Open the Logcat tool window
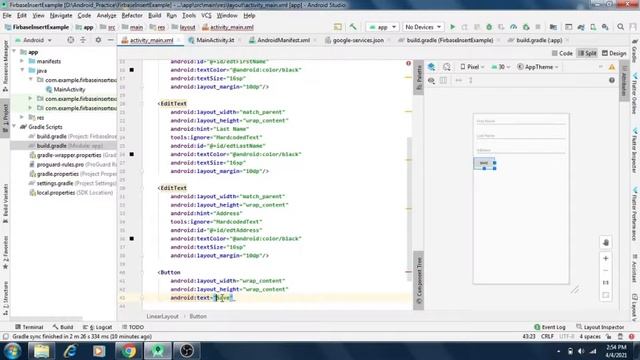This screenshot has width=640, height=360. point(98,327)
